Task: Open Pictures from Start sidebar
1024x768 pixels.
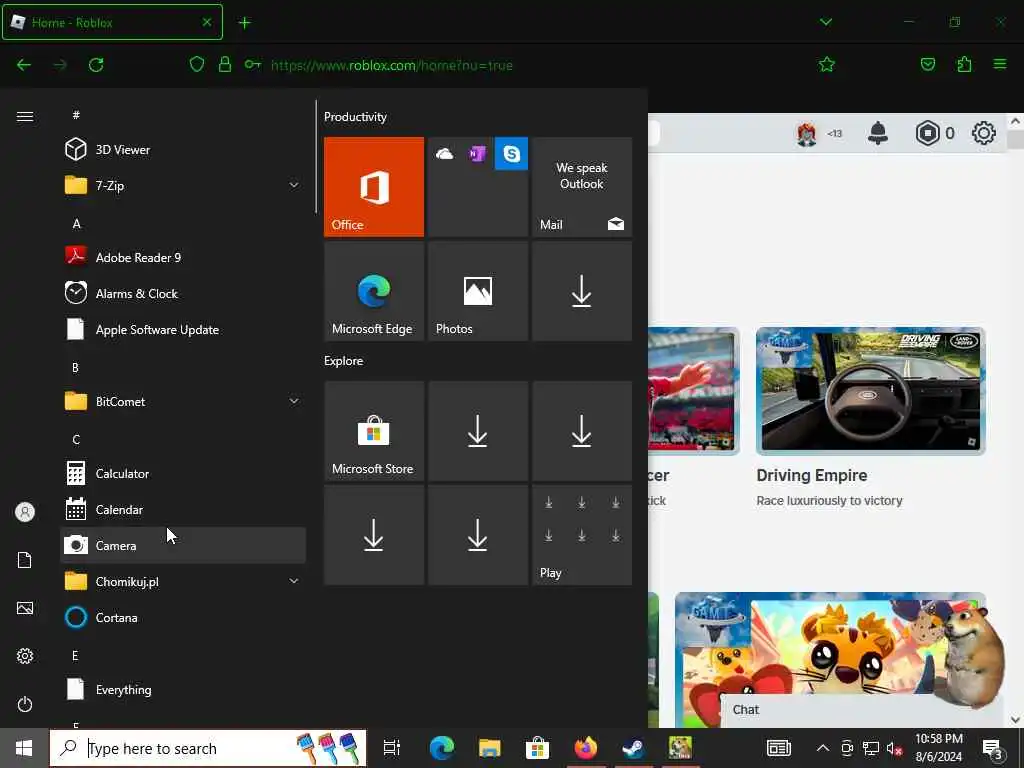Action: coord(25,608)
